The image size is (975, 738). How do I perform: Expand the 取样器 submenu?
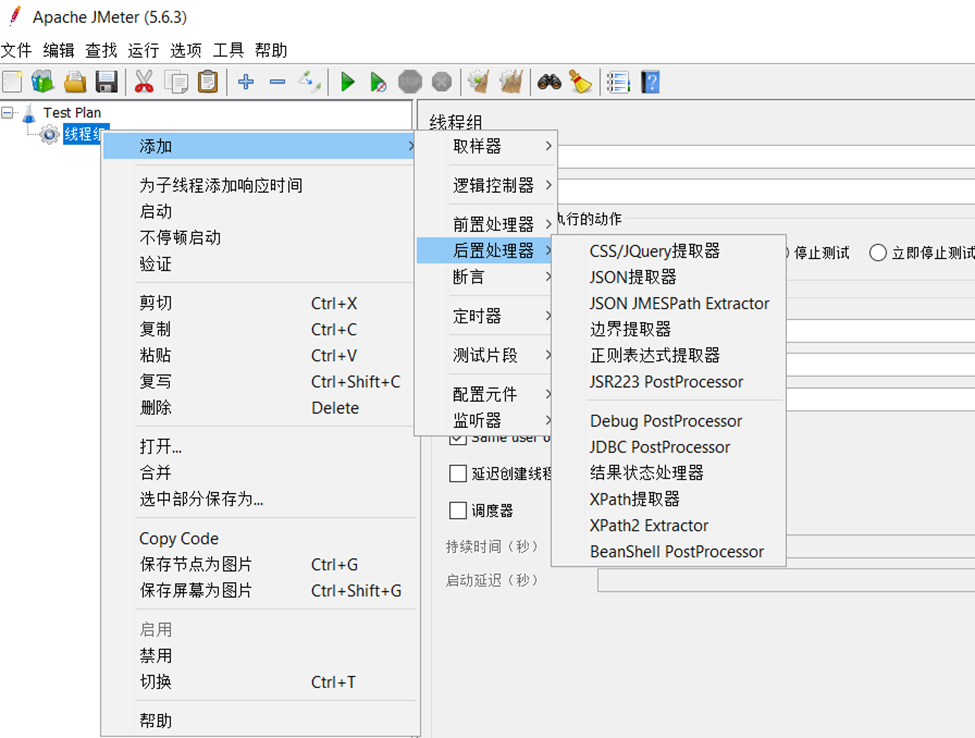[x=485, y=146]
